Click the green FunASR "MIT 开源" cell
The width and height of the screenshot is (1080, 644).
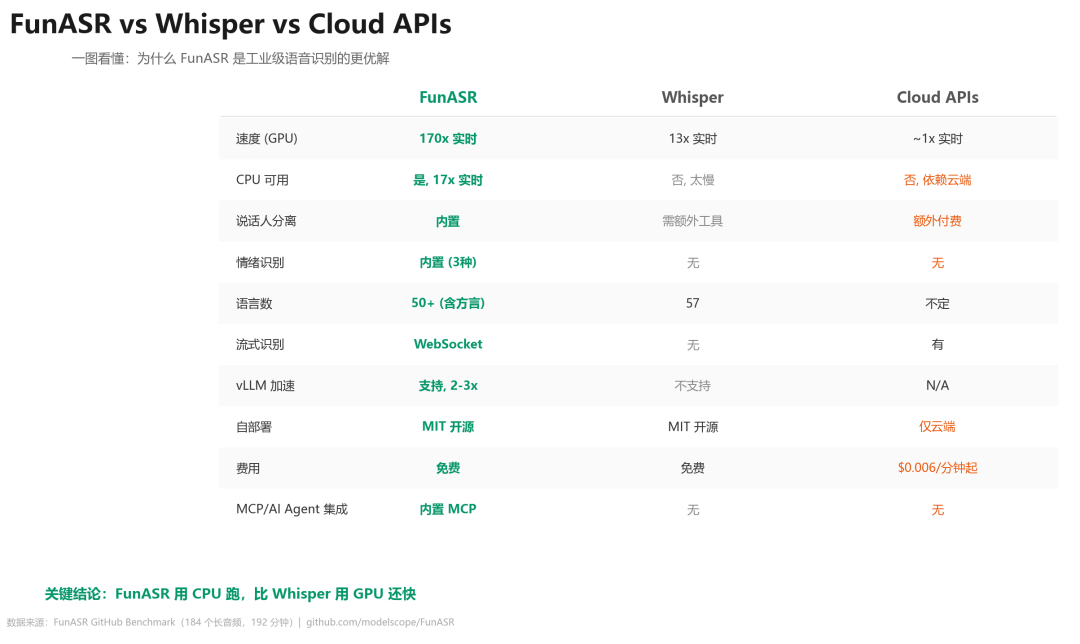coord(448,426)
